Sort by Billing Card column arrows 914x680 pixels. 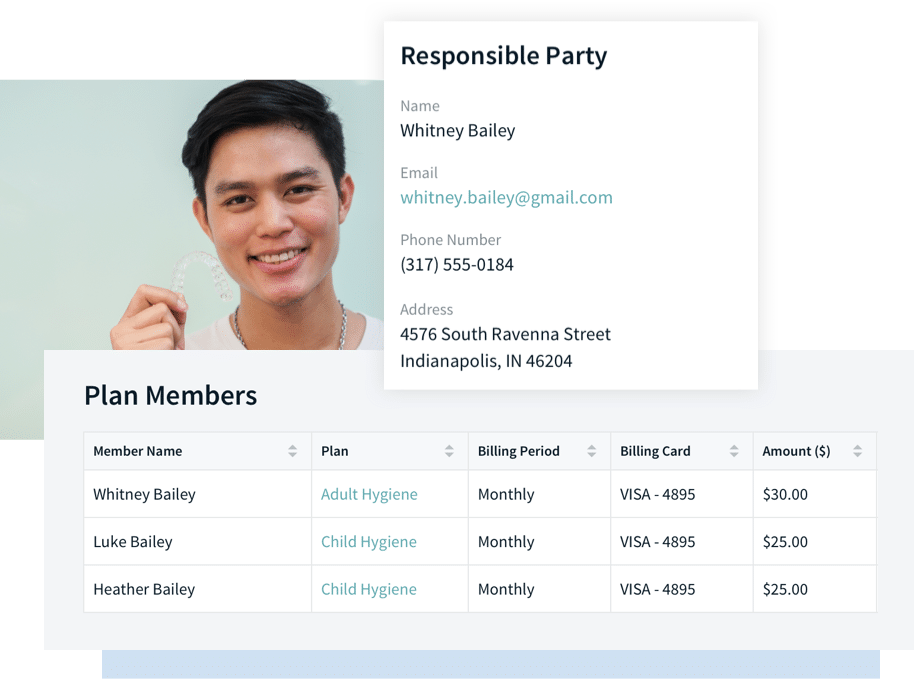point(734,451)
